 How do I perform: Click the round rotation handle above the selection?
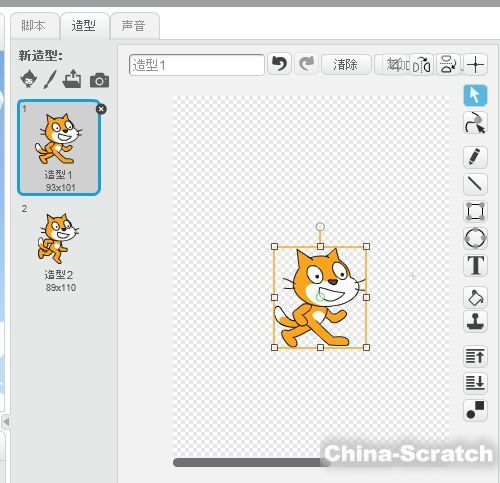tap(320, 227)
